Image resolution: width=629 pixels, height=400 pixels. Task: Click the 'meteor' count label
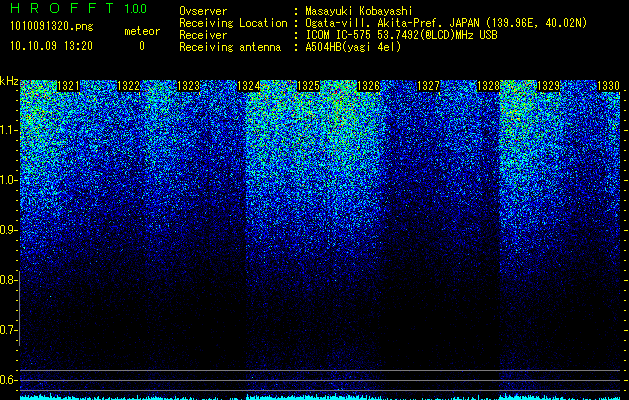(x=142, y=31)
